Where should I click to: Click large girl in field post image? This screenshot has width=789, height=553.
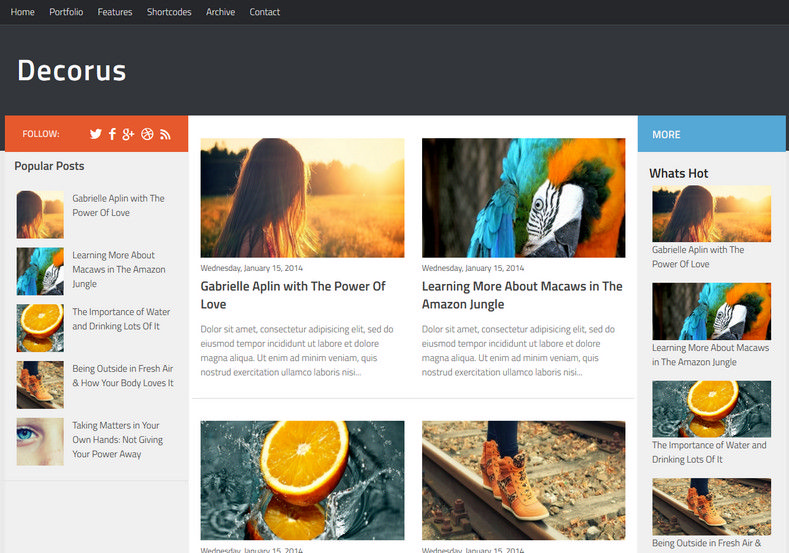point(302,198)
